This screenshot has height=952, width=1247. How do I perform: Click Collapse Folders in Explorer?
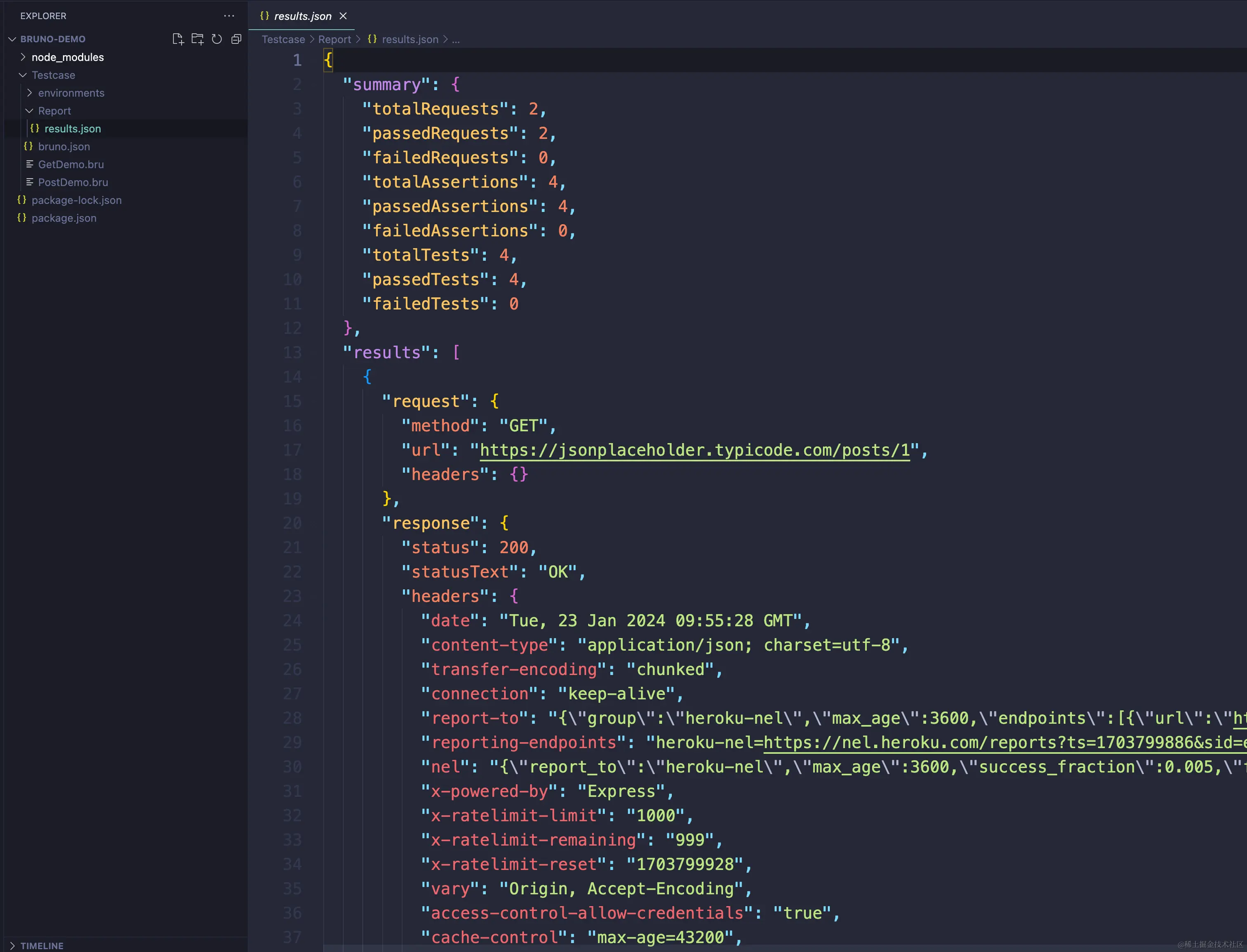click(236, 39)
